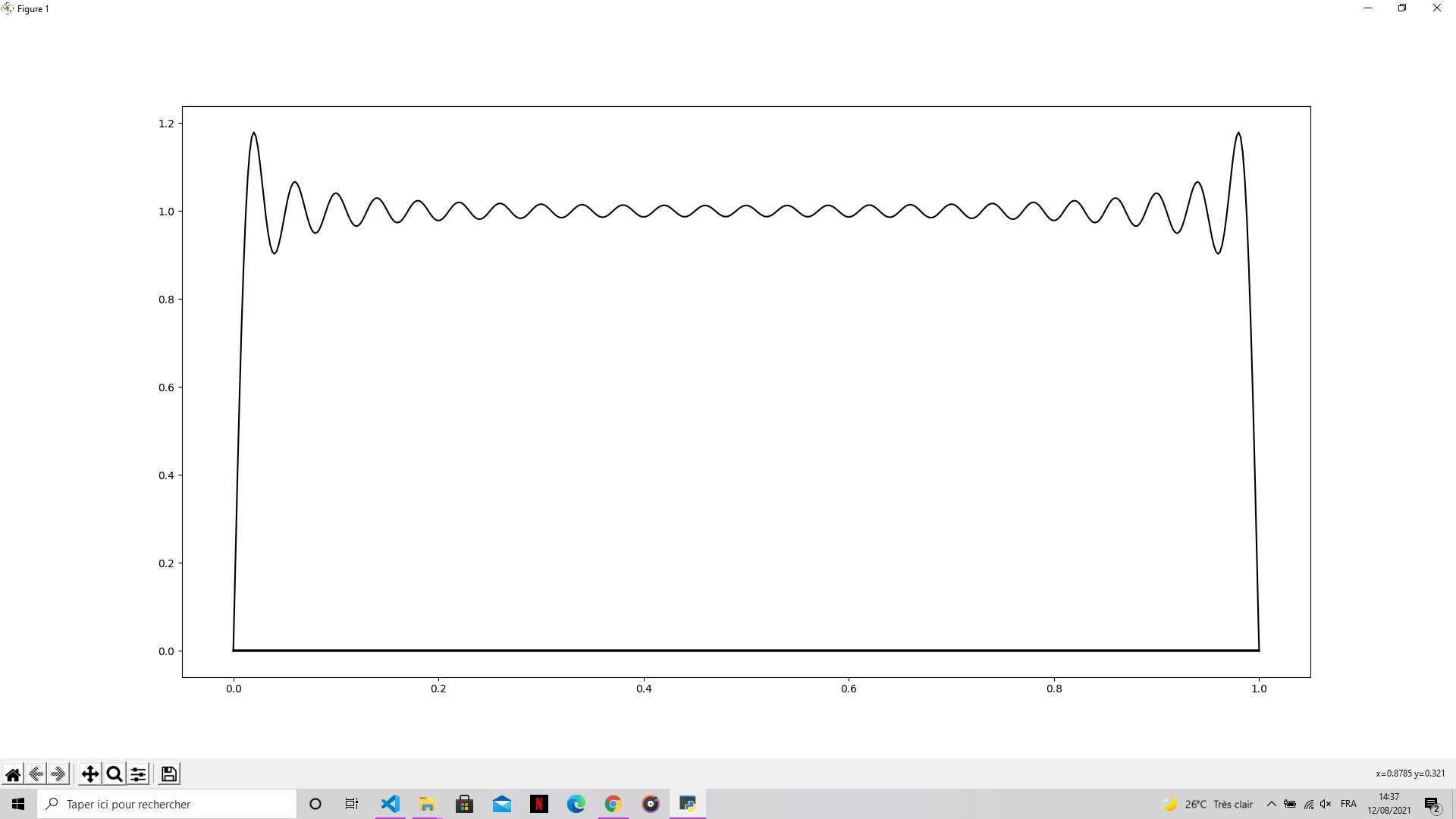The width and height of the screenshot is (1456, 819).
Task: Open Google Chrome from taskbar
Action: coord(613,804)
